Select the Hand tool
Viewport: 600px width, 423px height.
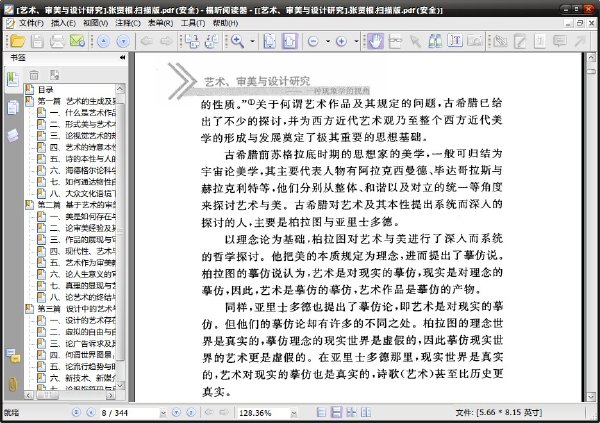point(375,41)
